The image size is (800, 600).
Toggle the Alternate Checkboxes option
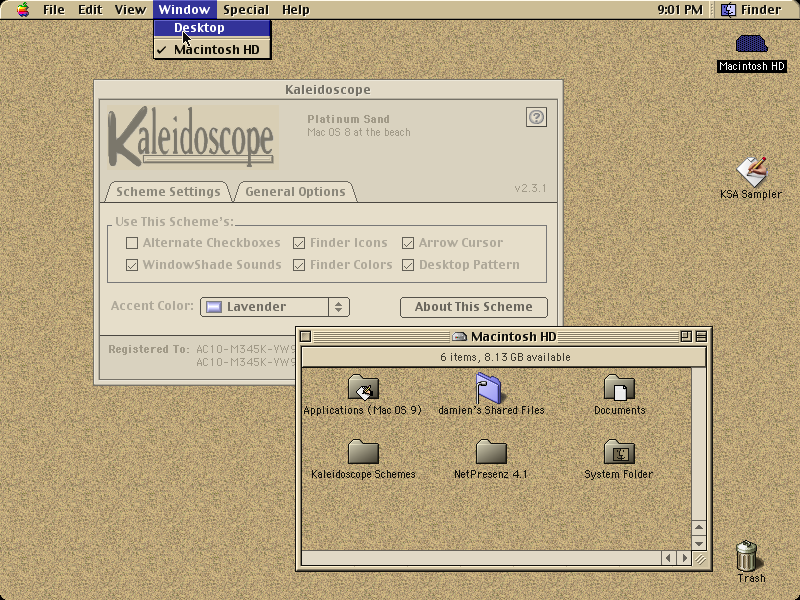pyautogui.click(x=132, y=243)
